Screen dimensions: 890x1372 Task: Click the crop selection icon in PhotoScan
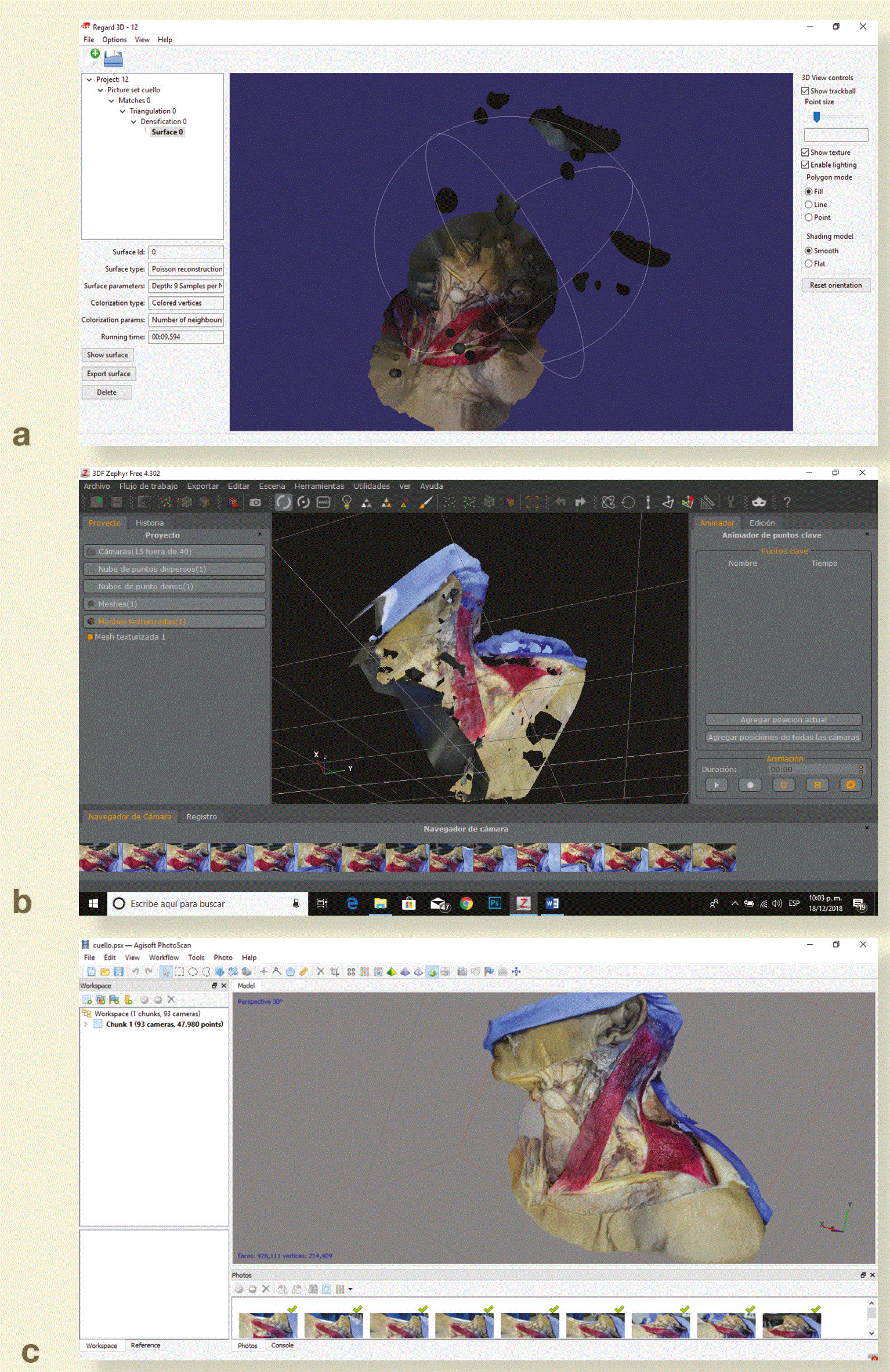tap(335, 972)
